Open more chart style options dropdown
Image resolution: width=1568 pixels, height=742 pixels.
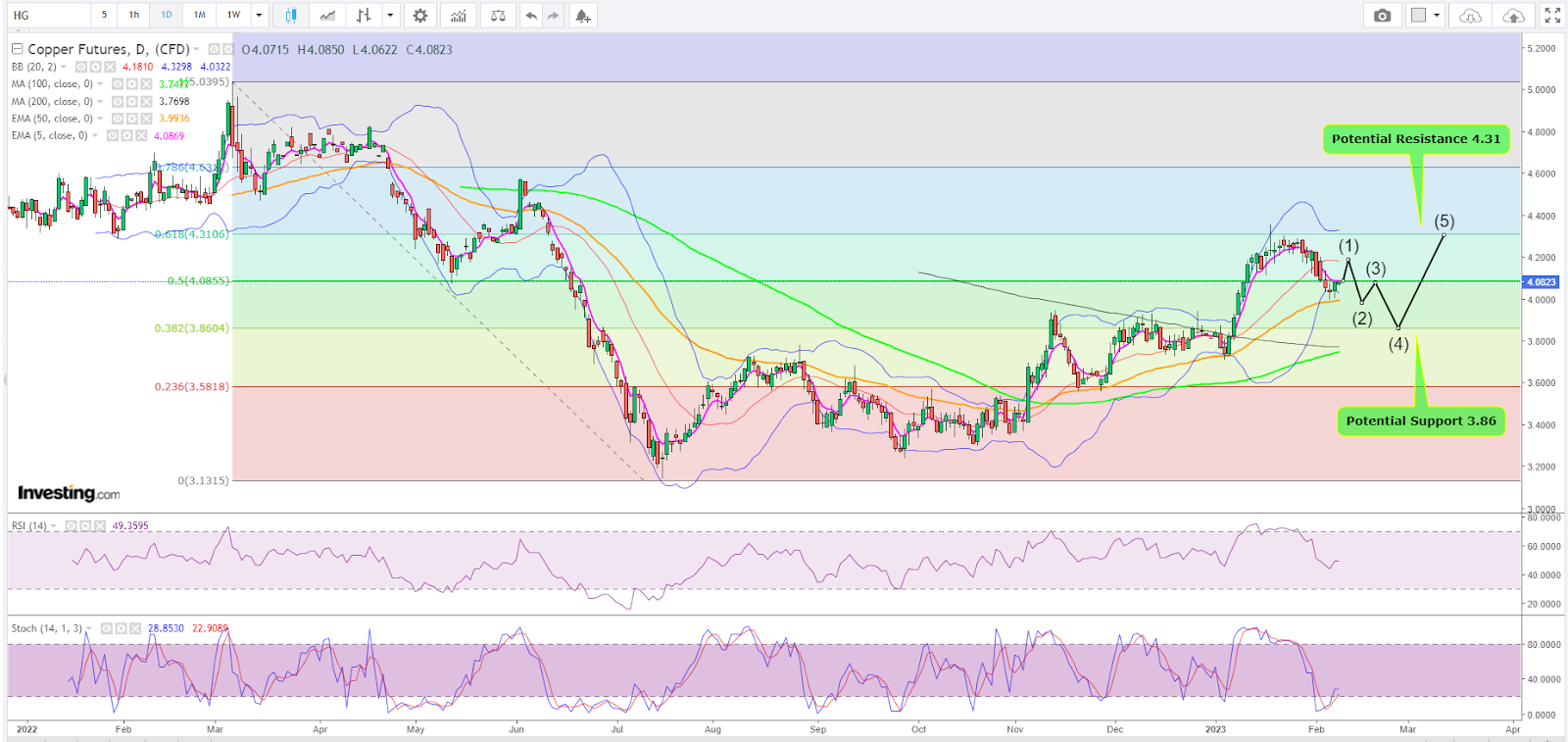390,16
